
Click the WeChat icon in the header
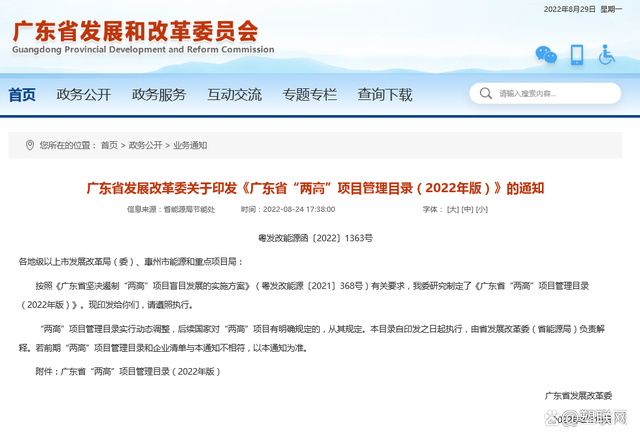click(x=545, y=54)
